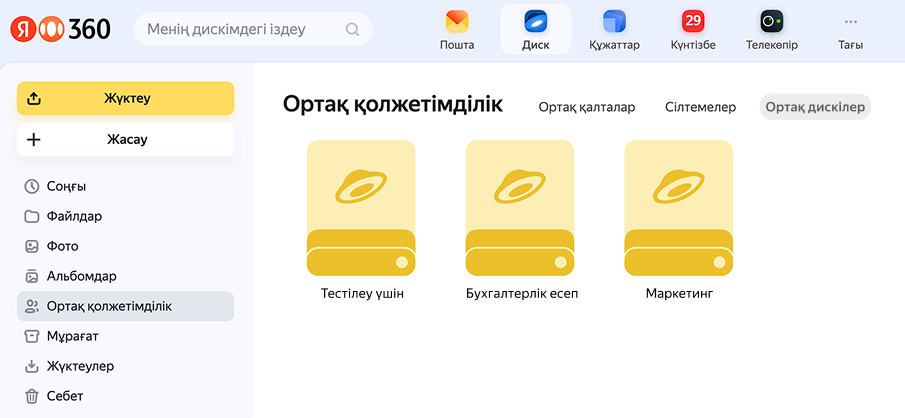
Task: Open Себет trash in sidebar
Action: (65, 396)
